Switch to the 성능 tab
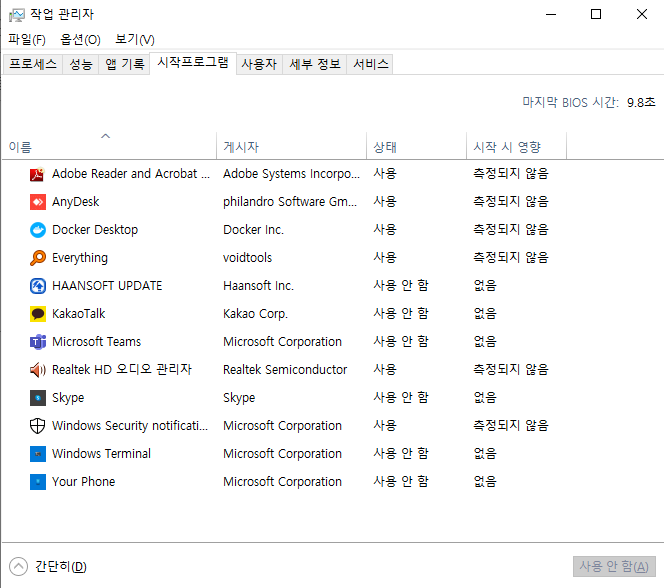This screenshot has width=664, height=588. tap(80, 64)
